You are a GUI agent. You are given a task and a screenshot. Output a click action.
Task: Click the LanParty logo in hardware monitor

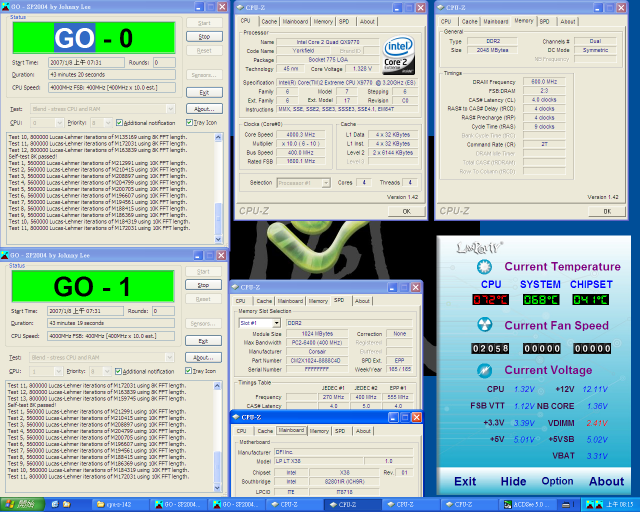click(479, 247)
